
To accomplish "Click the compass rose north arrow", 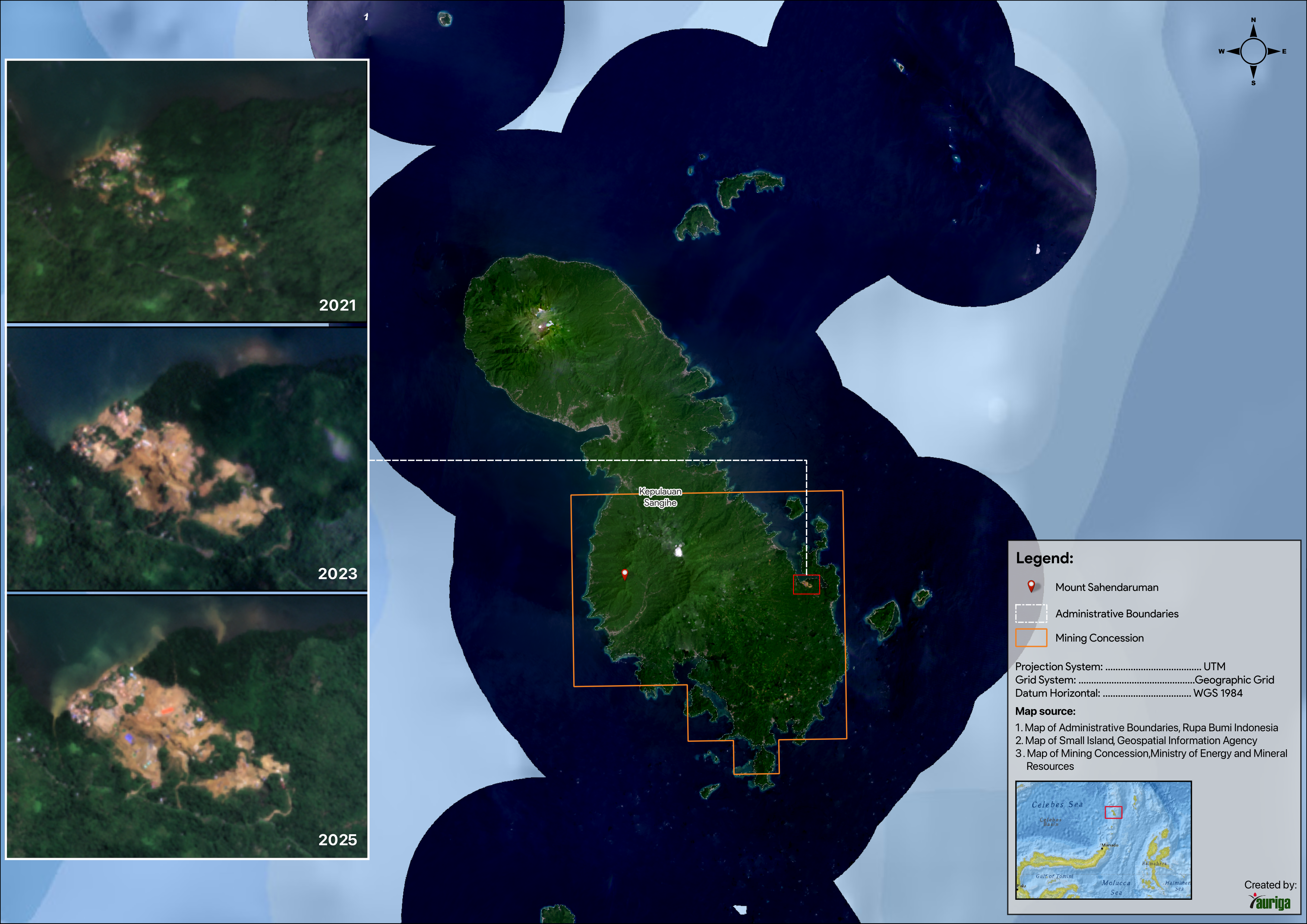I will click(1253, 31).
